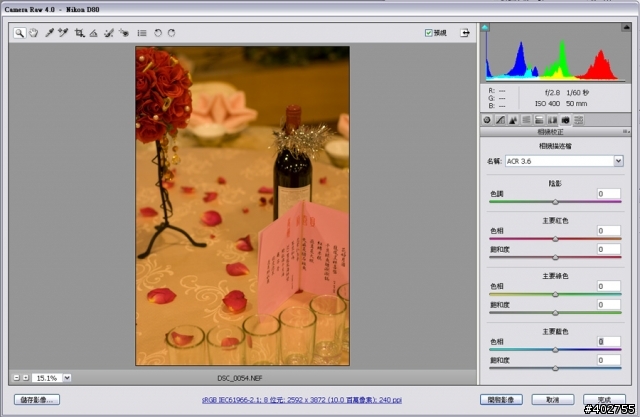The width and height of the screenshot is (640, 417).
Task: Activate the Straighten tool
Action: tap(93, 32)
